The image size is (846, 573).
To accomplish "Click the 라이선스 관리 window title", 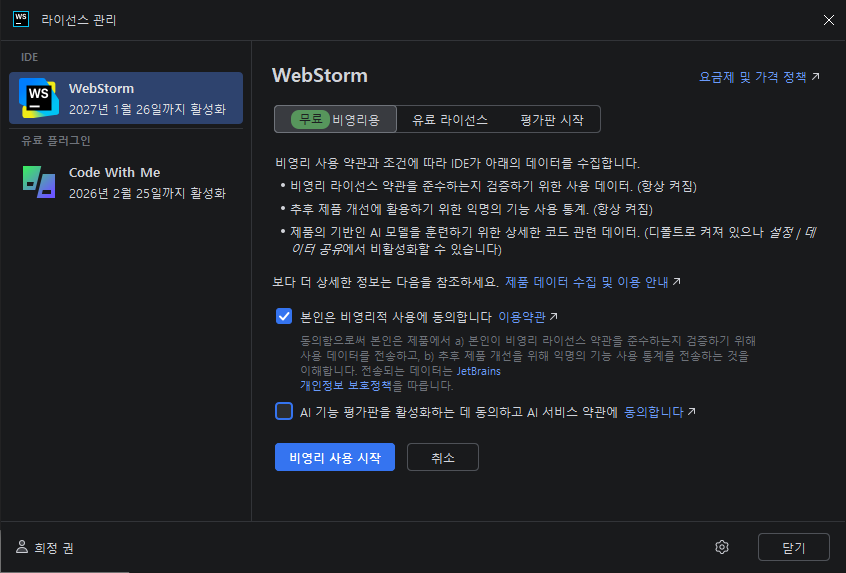I will tap(79, 20).
